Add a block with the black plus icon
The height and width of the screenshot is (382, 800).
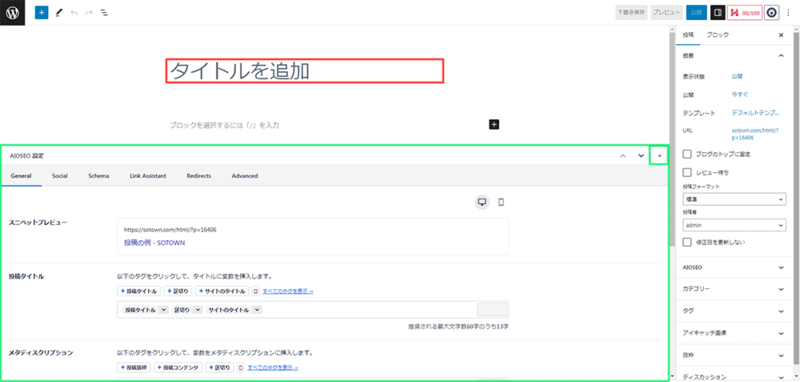(494, 124)
